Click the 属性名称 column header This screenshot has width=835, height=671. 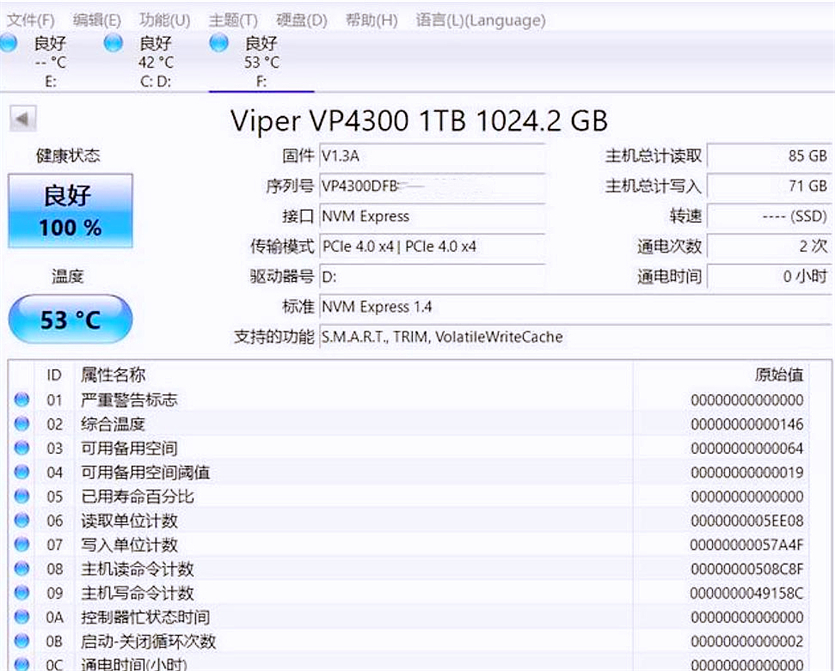(x=113, y=375)
